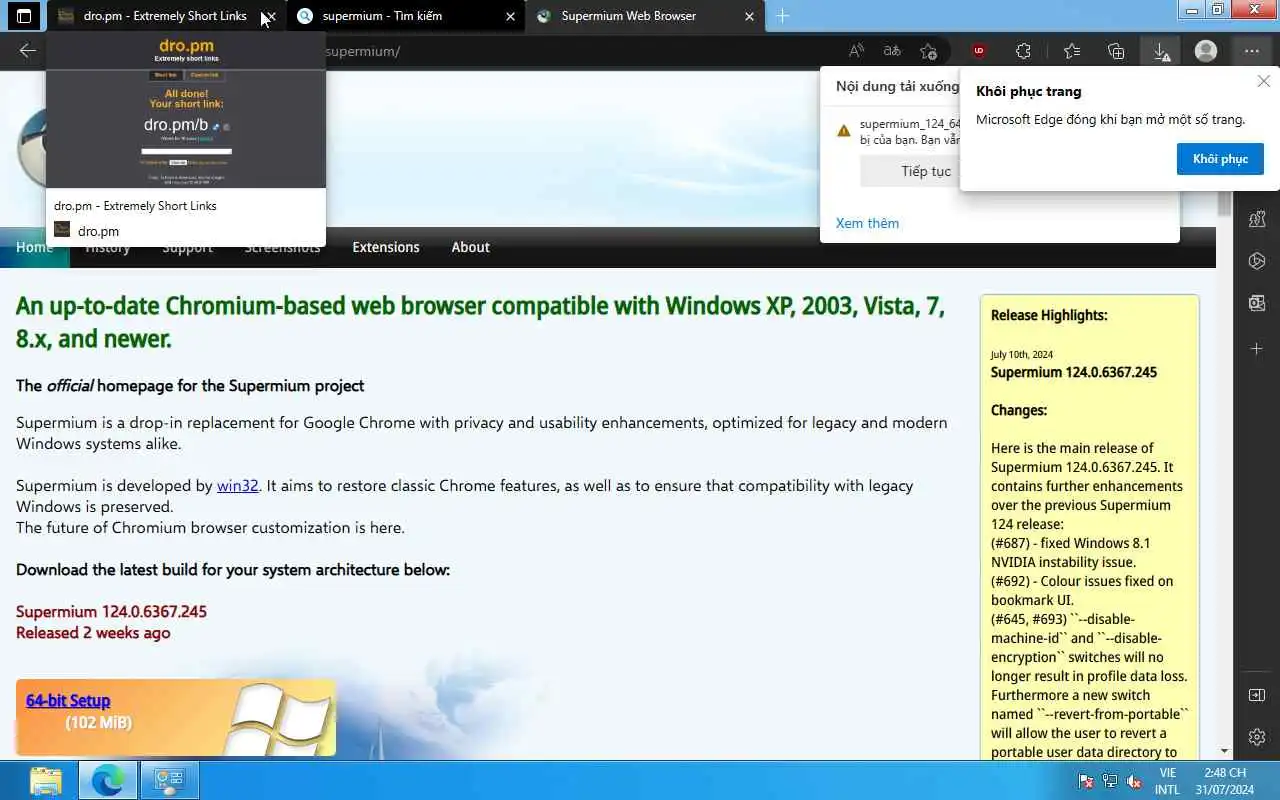
Task: Open the Collections icon
Action: tap(1116, 51)
